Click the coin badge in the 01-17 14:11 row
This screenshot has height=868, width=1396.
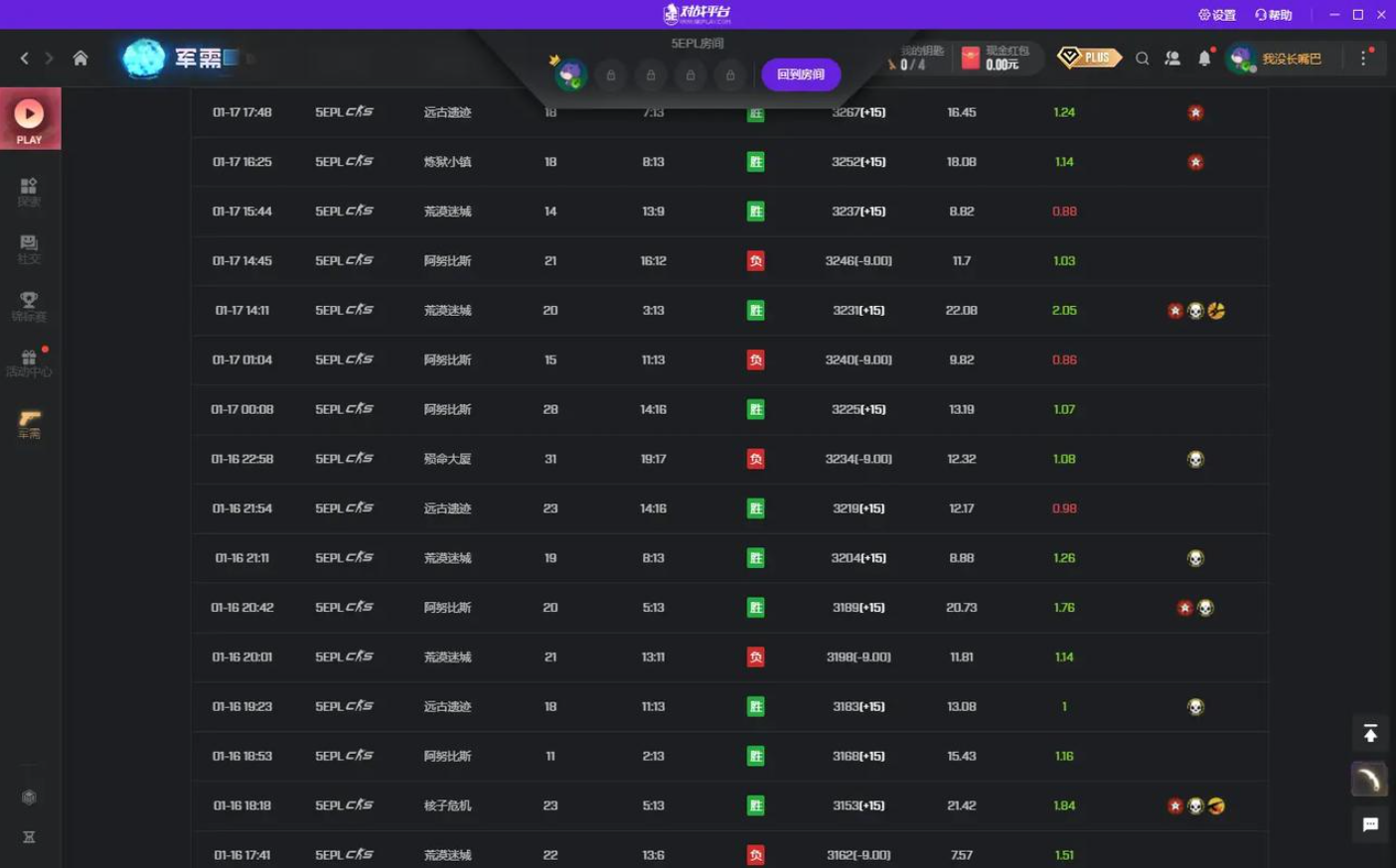pos(1216,311)
